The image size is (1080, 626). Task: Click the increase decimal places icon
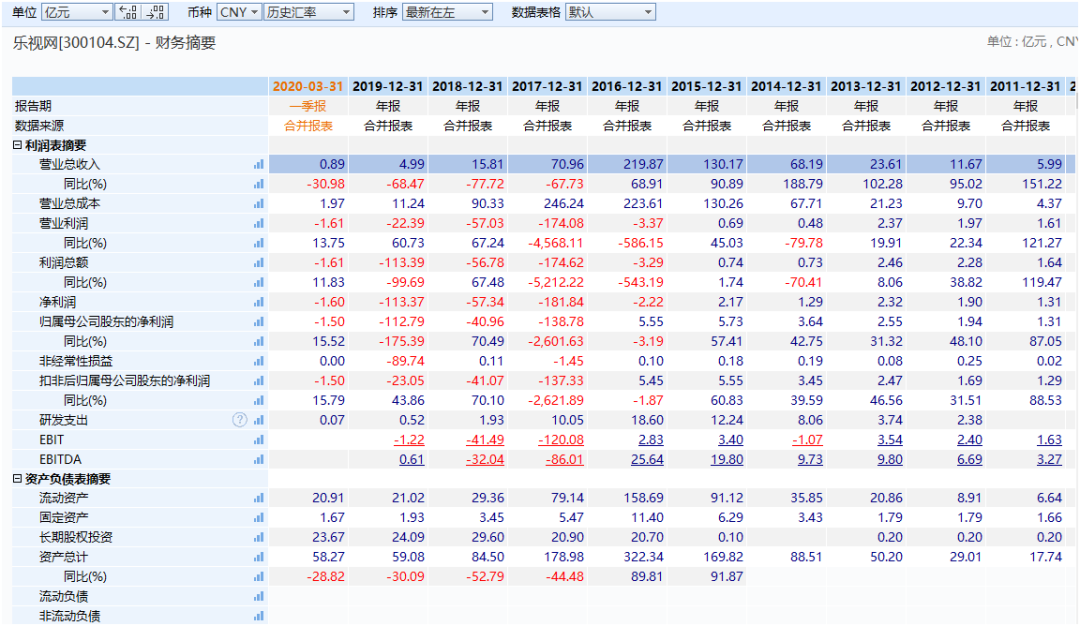128,12
